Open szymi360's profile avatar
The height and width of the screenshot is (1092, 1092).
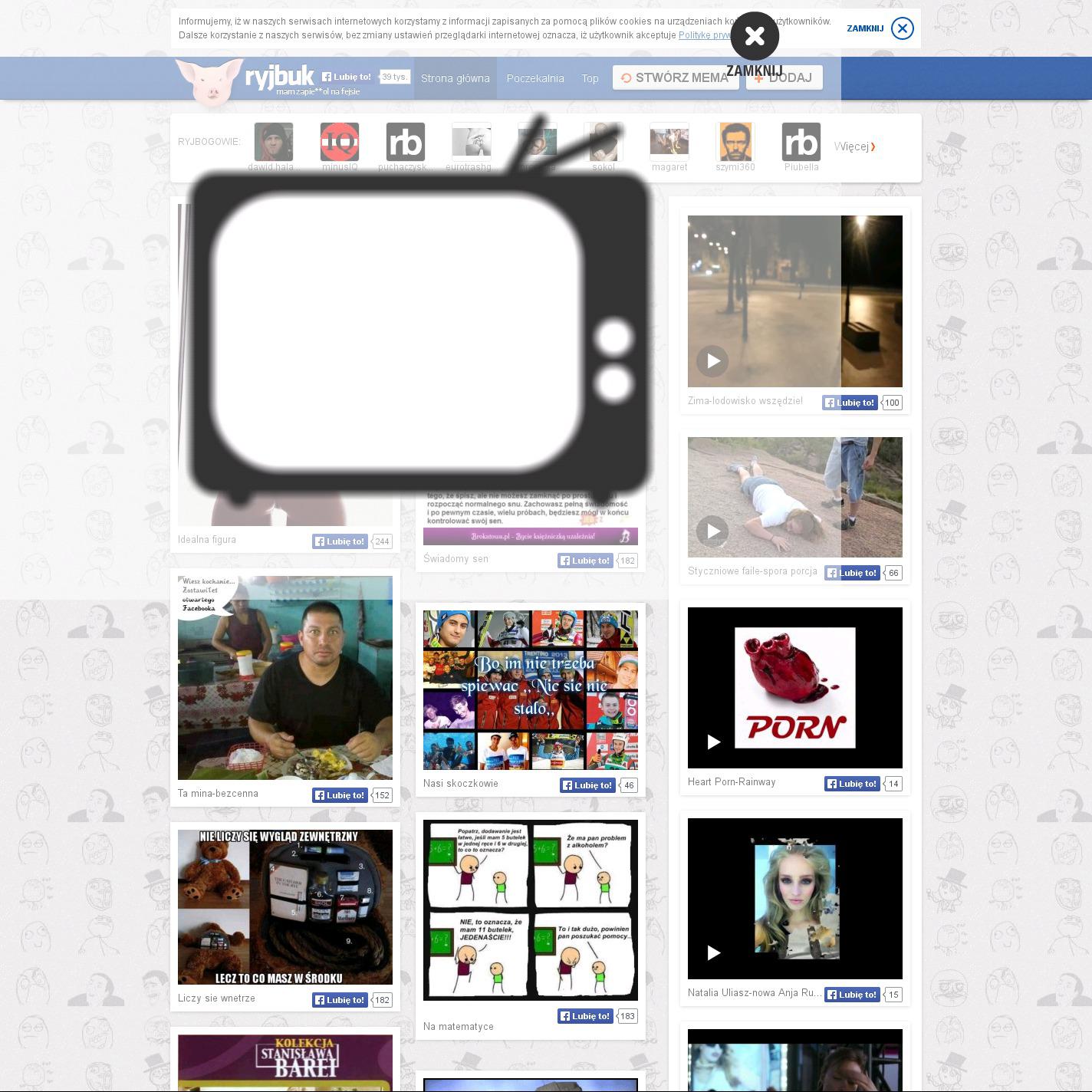point(735,142)
